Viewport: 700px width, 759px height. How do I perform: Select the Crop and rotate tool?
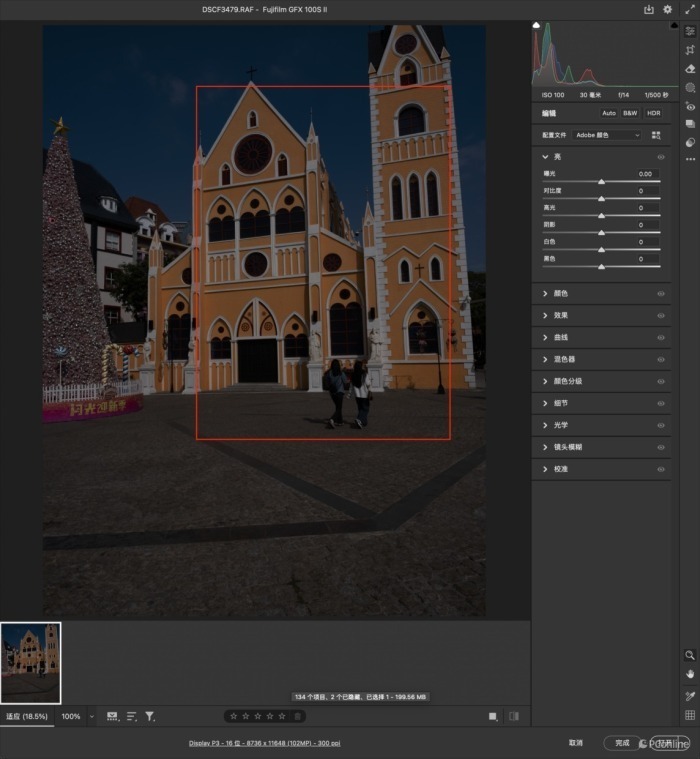(x=690, y=50)
